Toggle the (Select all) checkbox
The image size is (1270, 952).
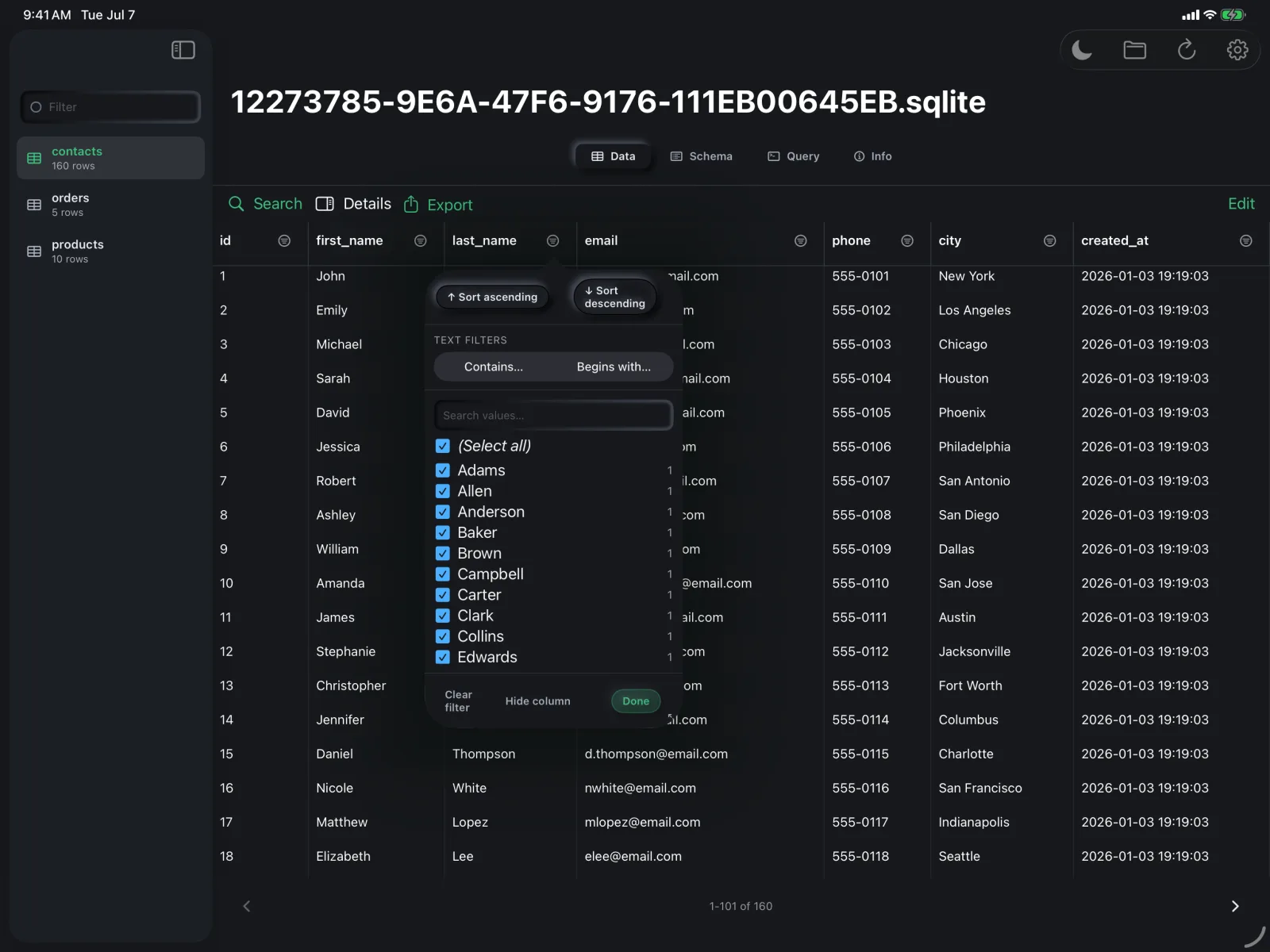443,446
